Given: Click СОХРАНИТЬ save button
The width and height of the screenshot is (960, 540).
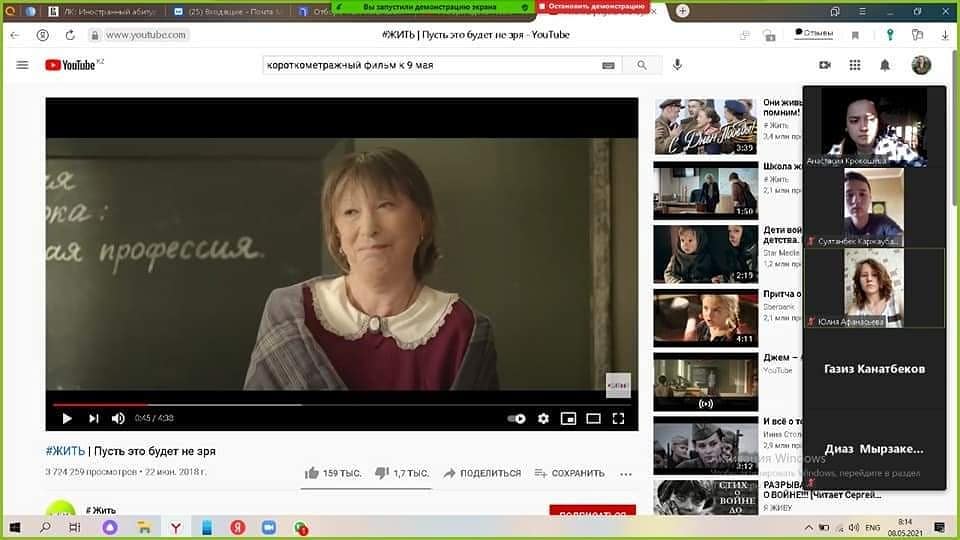Looking at the screenshot, I should (x=569, y=473).
